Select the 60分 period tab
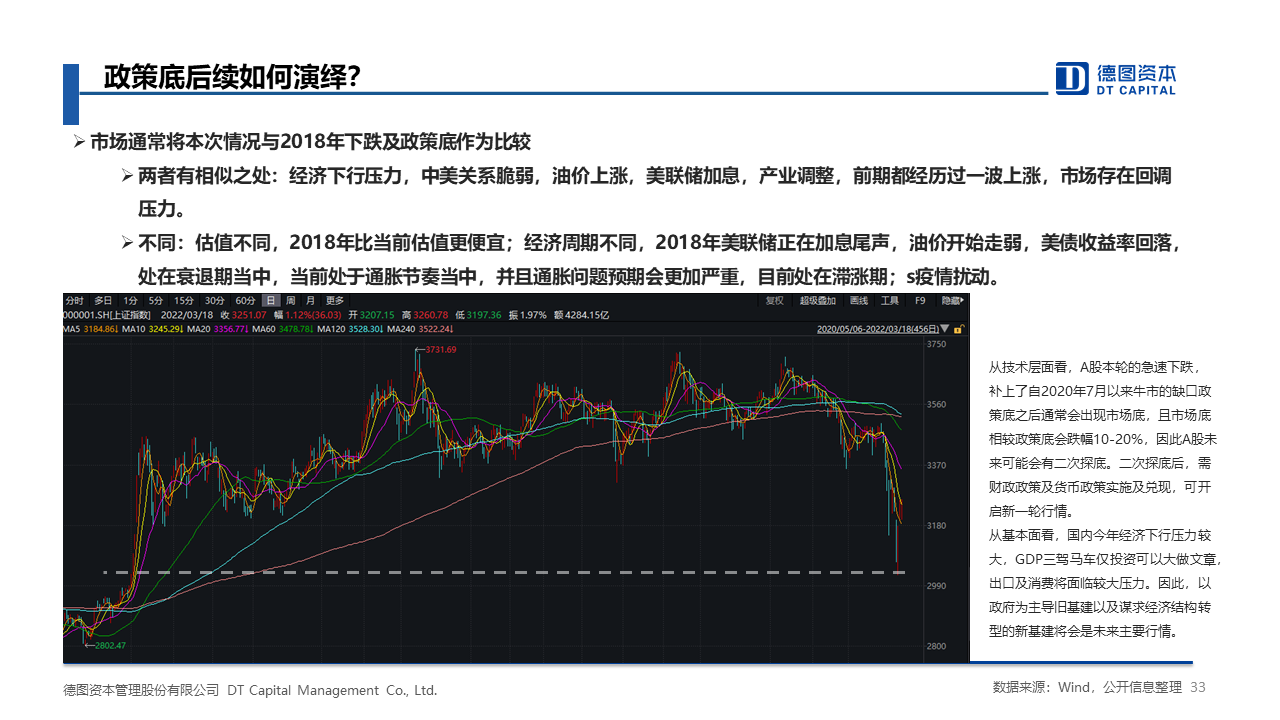 tap(246, 301)
